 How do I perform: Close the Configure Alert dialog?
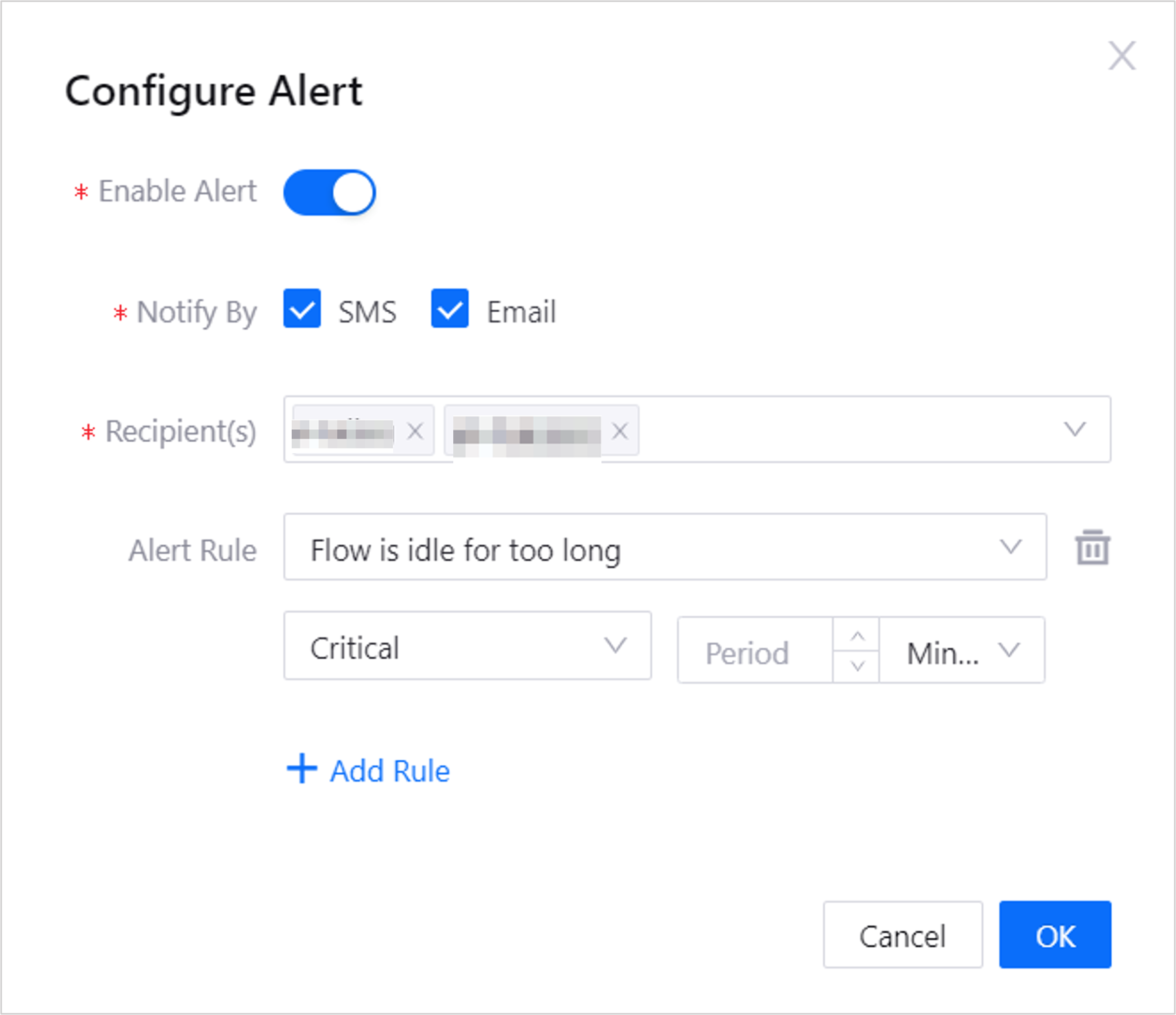click(1122, 55)
